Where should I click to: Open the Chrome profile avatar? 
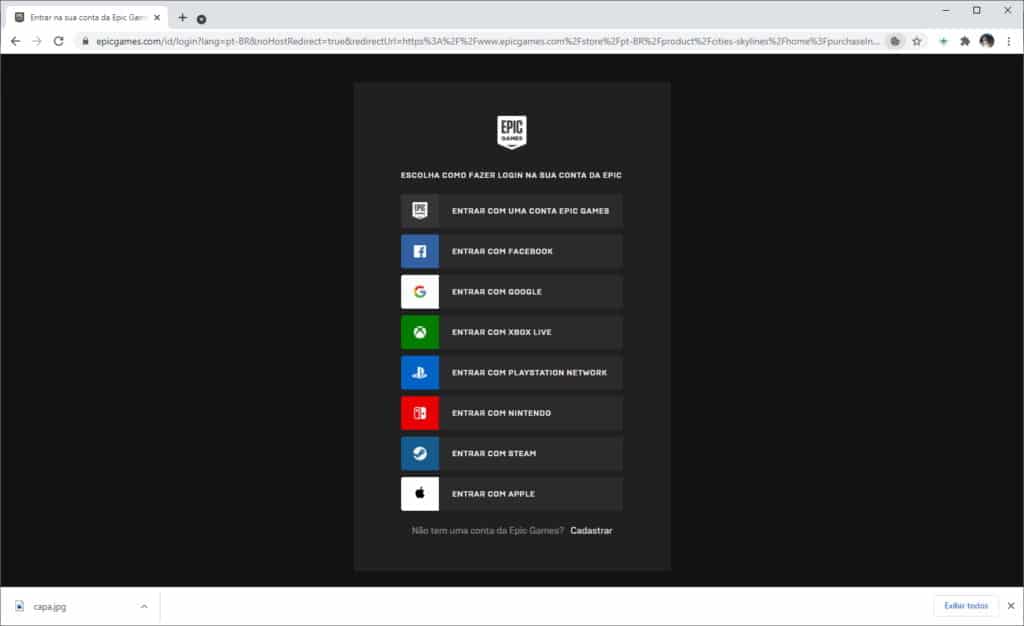(x=987, y=41)
